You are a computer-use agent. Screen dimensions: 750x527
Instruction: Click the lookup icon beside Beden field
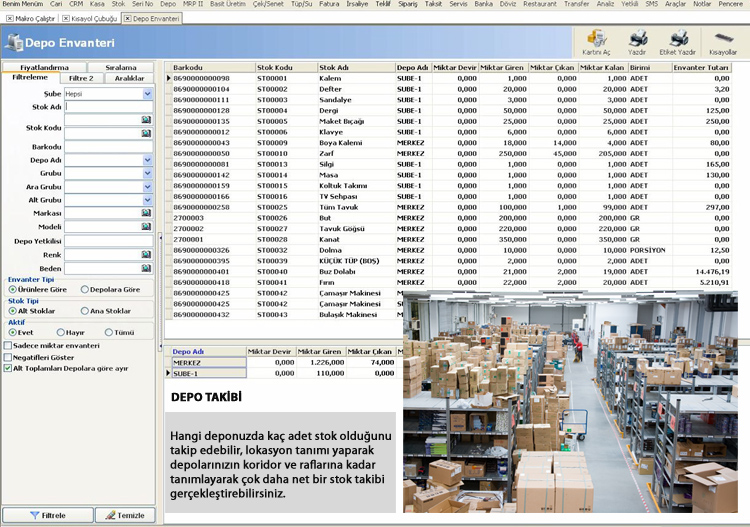tap(147, 269)
